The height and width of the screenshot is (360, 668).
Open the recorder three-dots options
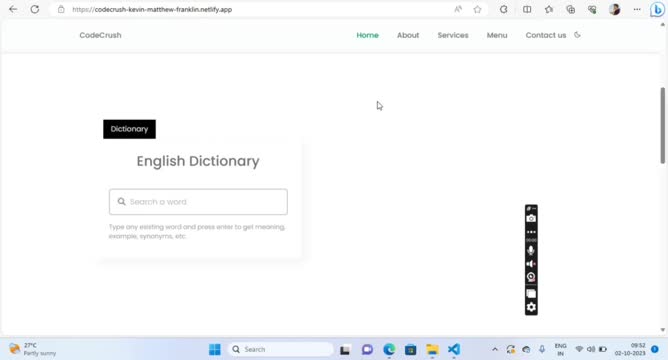click(531, 232)
